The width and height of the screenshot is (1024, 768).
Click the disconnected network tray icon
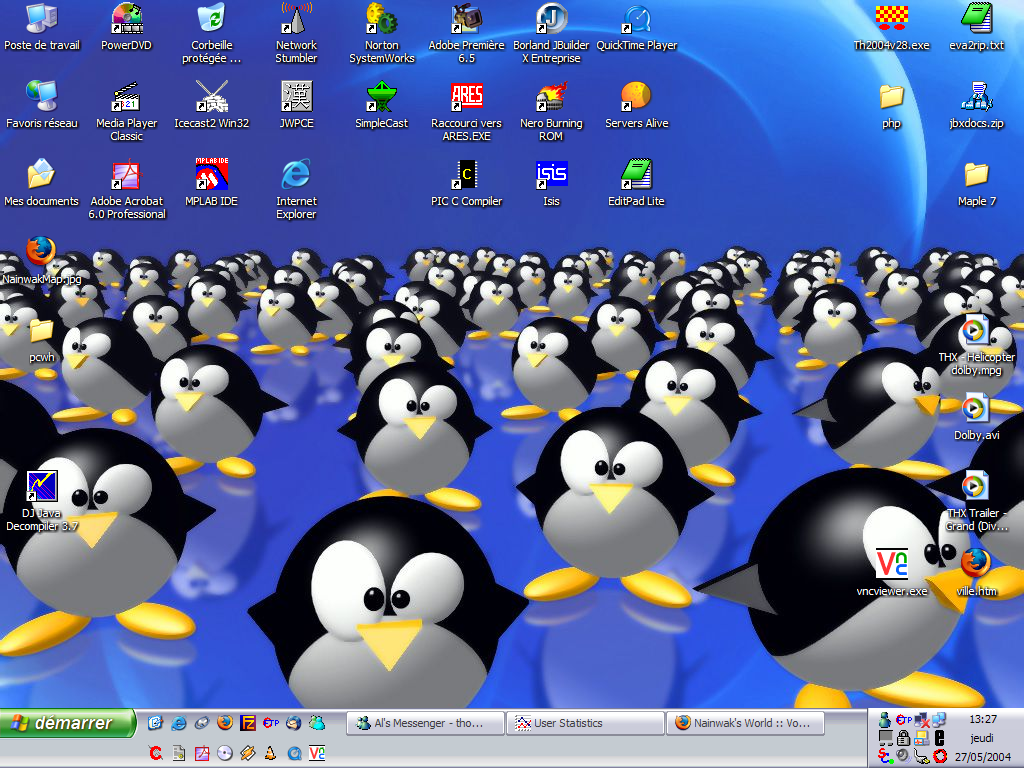(921, 720)
